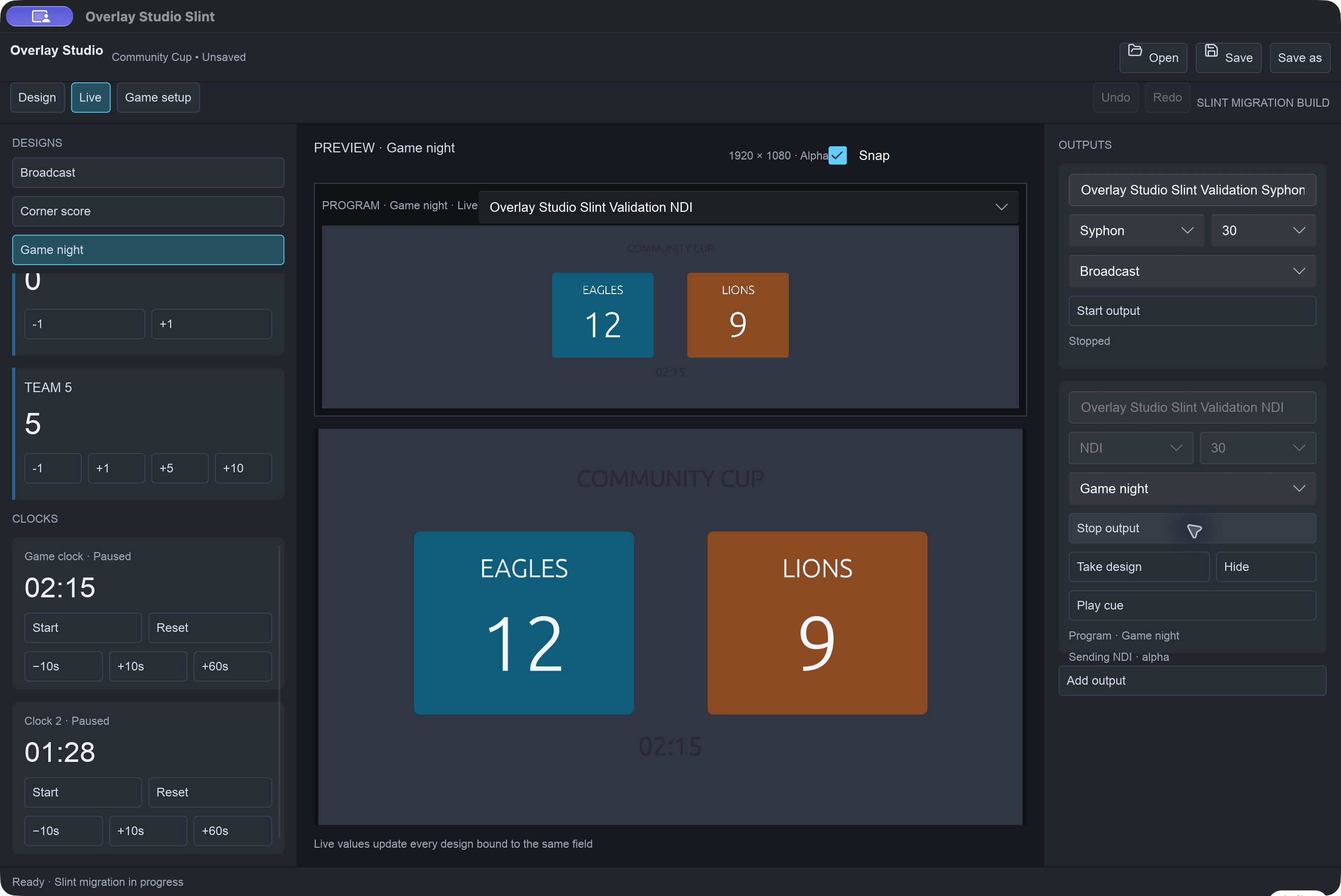Click the Save as button
The width and height of the screenshot is (1341, 896).
point(1299,58)
